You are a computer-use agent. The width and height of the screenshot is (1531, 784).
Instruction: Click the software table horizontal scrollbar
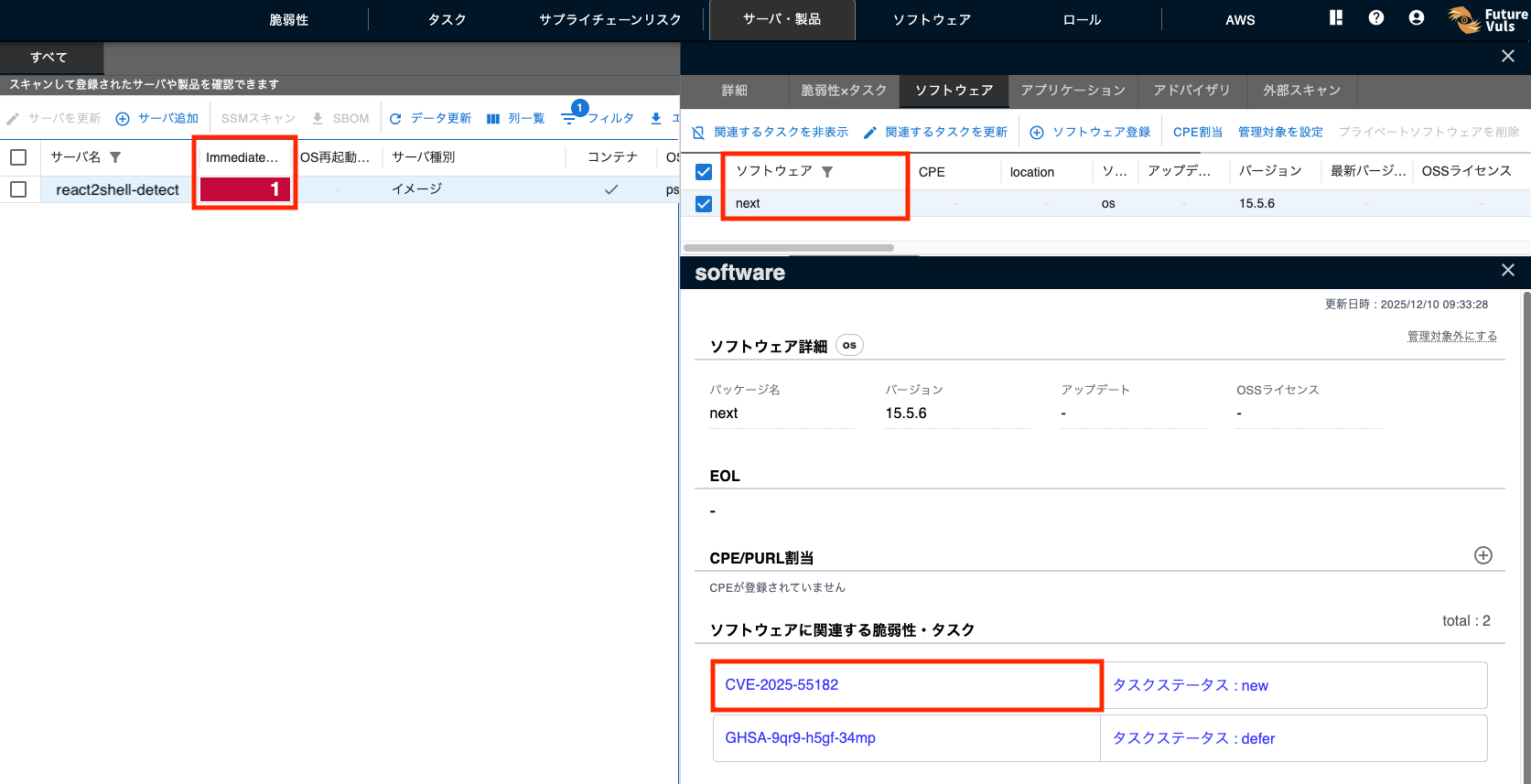789,248
